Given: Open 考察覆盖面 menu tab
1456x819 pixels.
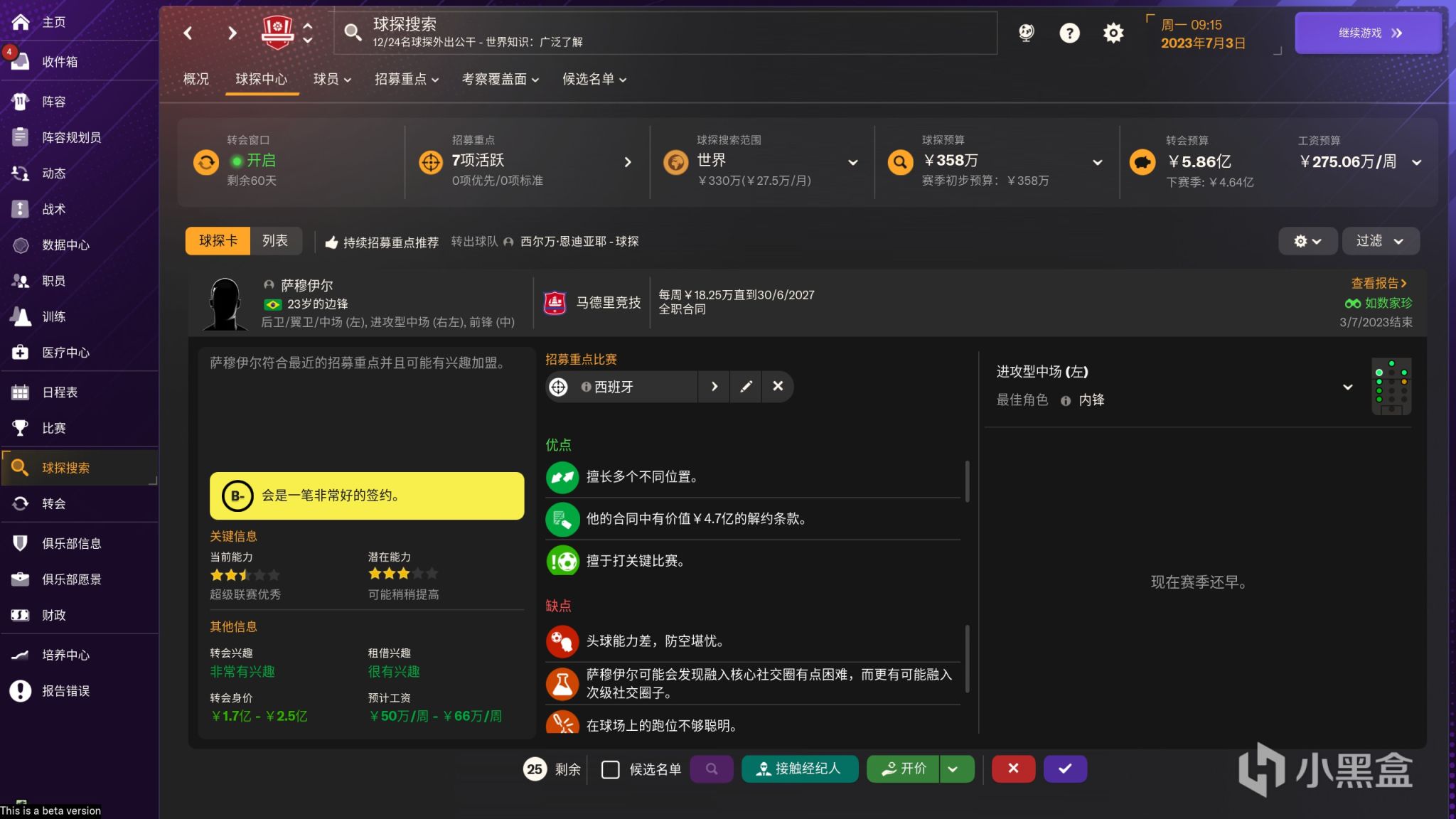Looking at the screenshot, I should point(500,79).
